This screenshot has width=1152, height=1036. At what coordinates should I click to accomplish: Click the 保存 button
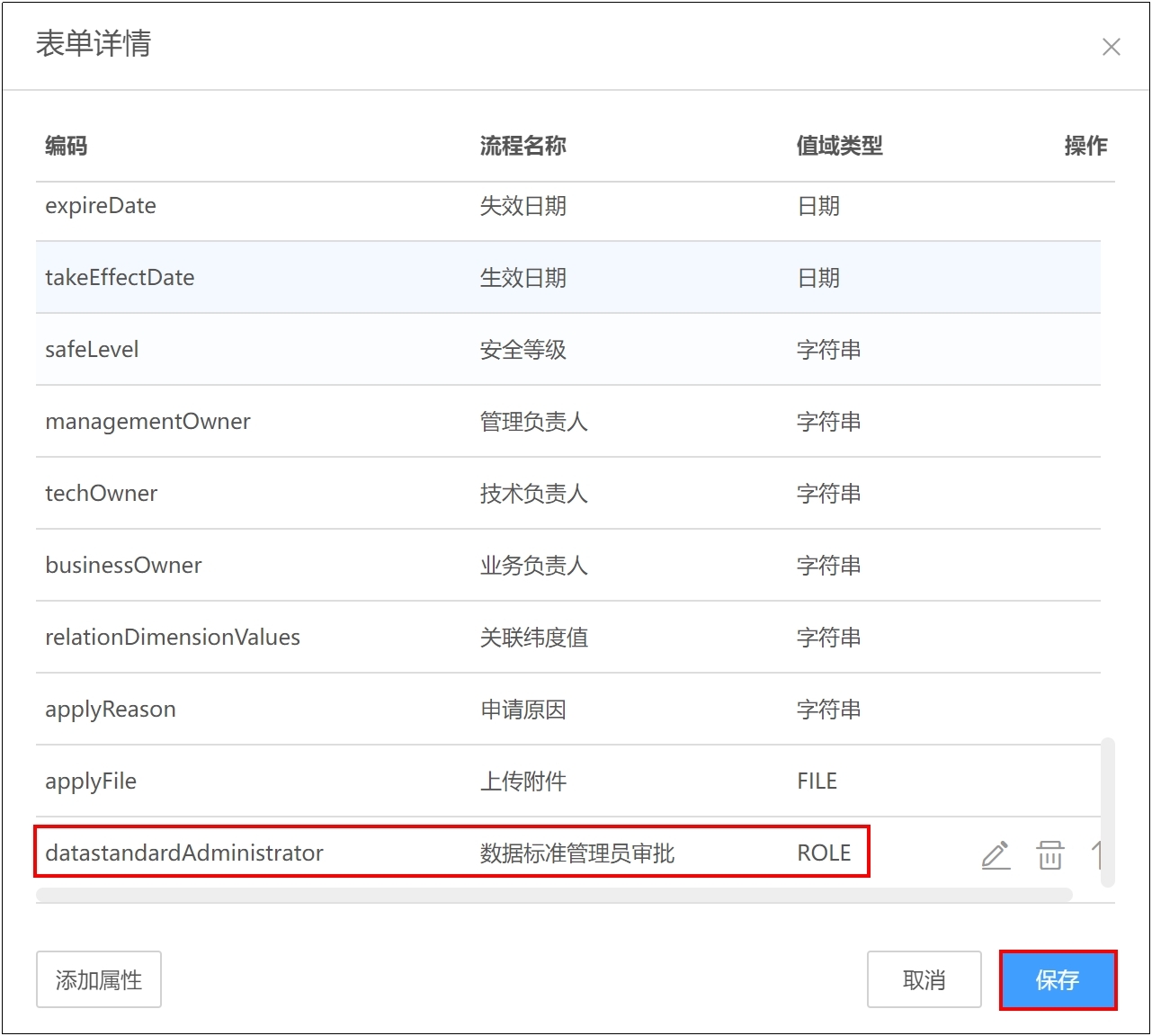[x=1058, y=980]
